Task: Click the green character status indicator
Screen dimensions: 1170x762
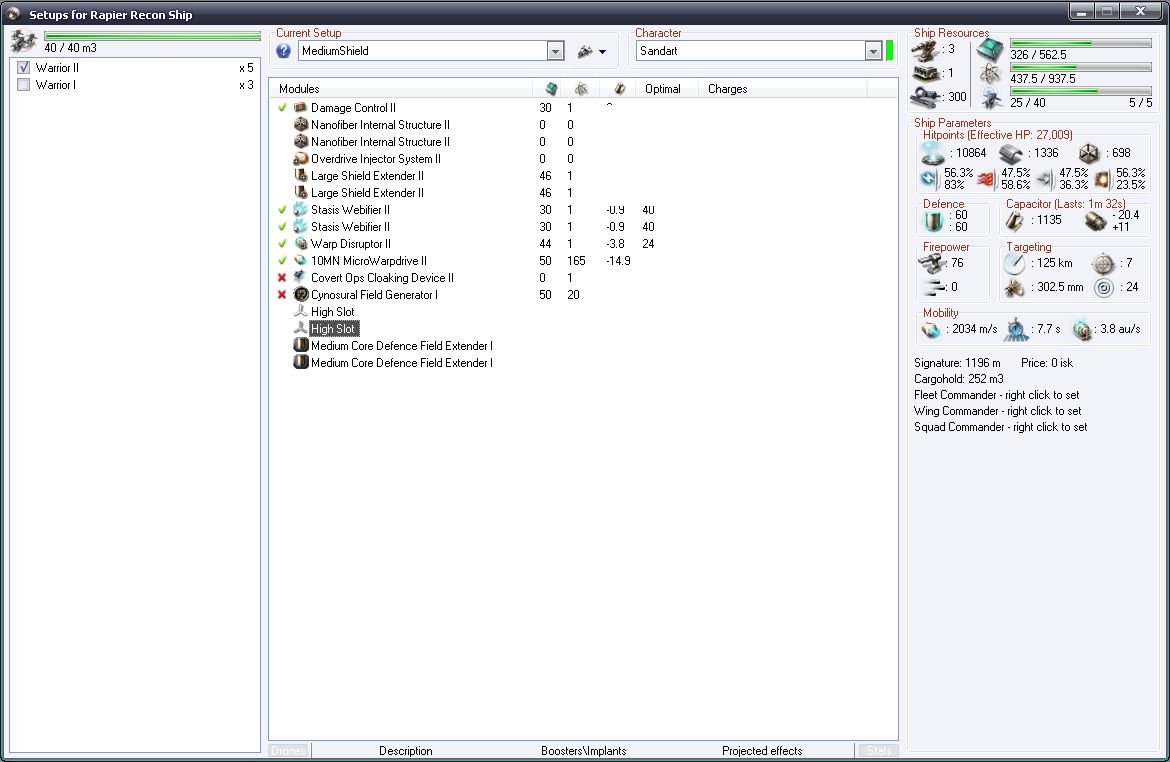Action: click(889, 51)
